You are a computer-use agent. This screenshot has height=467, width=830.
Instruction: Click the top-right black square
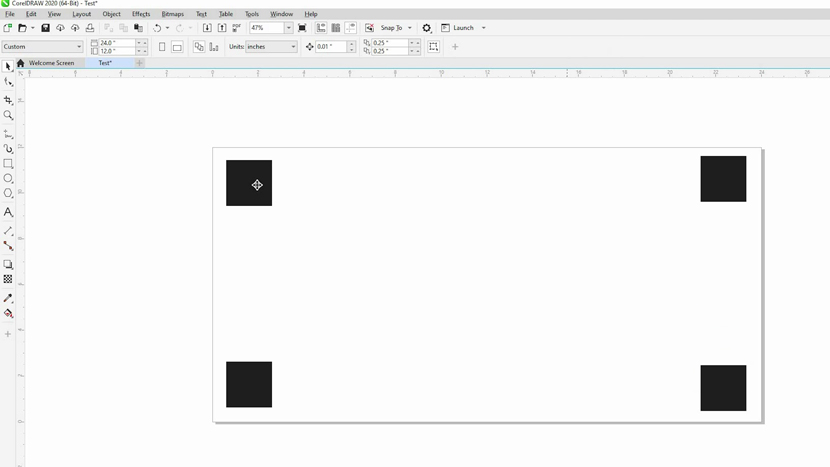(723, 179)
